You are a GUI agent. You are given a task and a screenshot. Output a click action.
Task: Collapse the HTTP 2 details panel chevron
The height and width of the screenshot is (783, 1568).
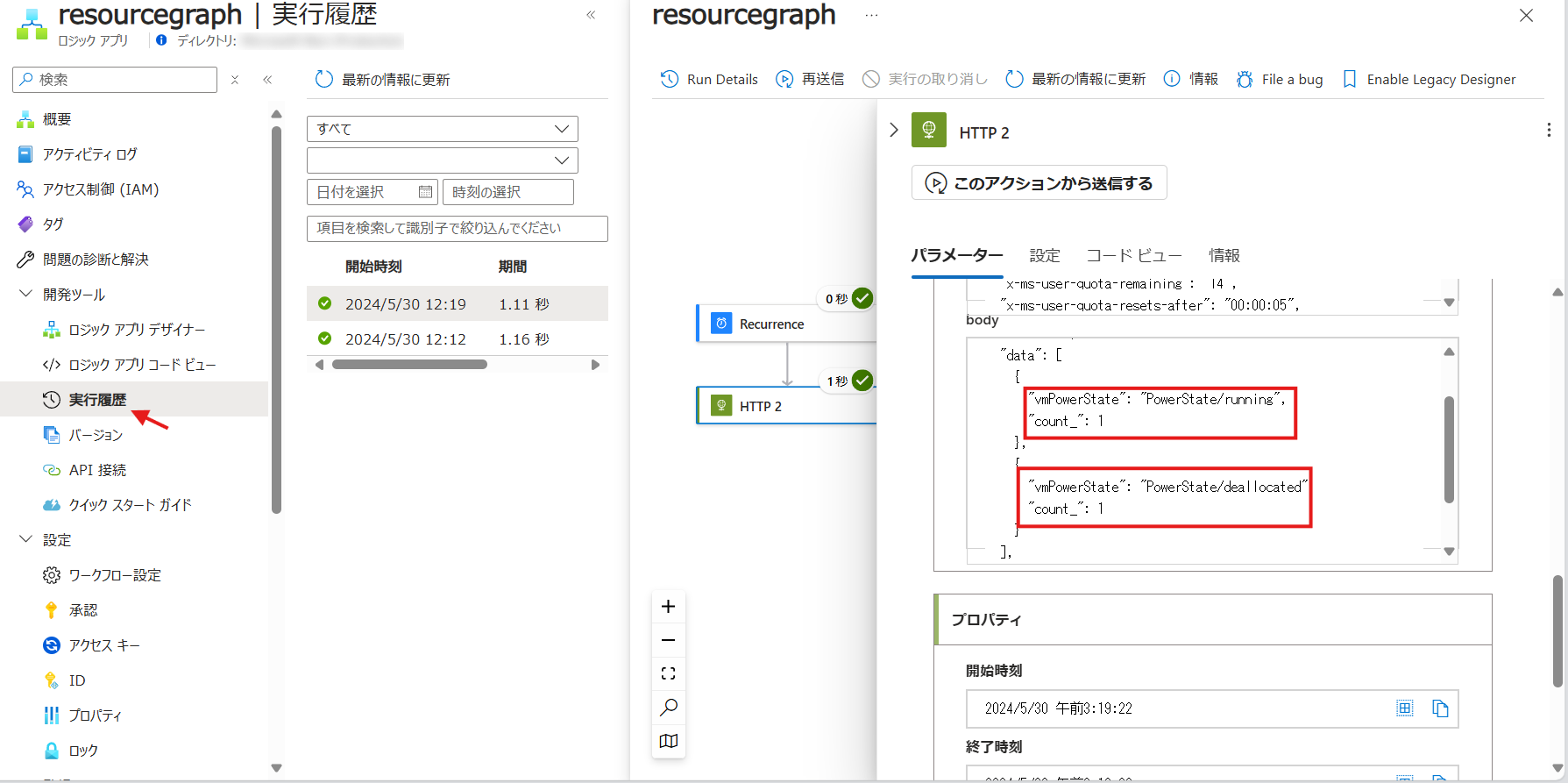(x=894, y=130)
